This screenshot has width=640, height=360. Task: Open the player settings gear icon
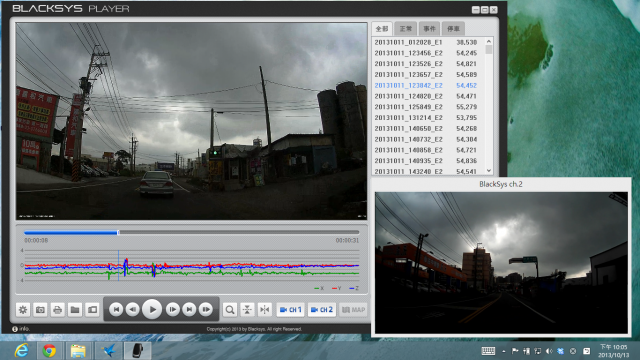[23, 310]
